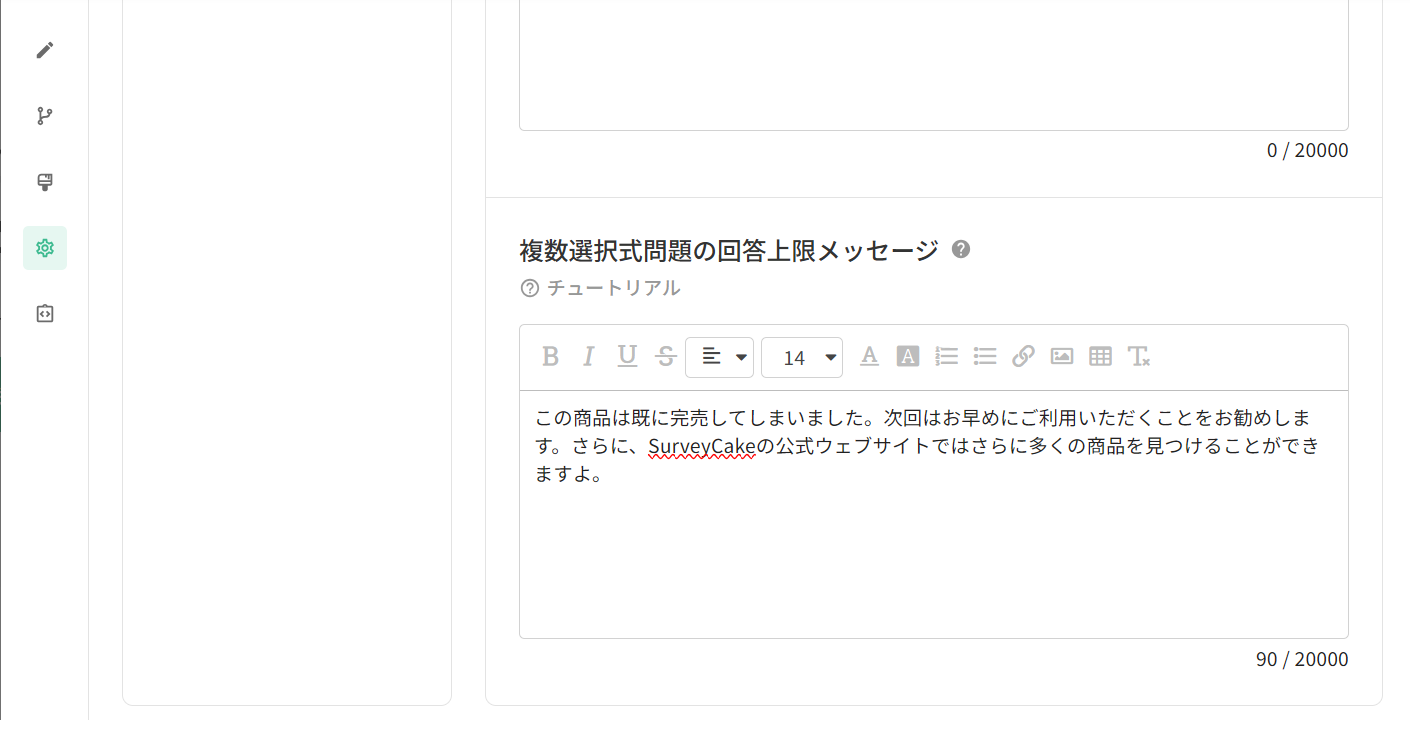Click the 複数選択式問題の回答上限メッセージ heading
The height and width of the screenshot is (730, 1410).
click(729, 250)
